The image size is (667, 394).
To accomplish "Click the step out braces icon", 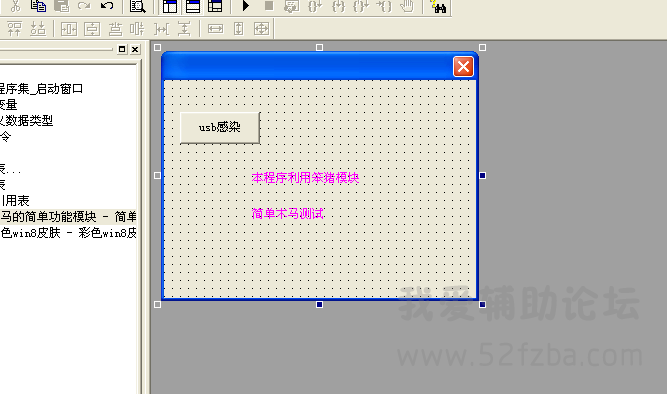I will (361, 6).
